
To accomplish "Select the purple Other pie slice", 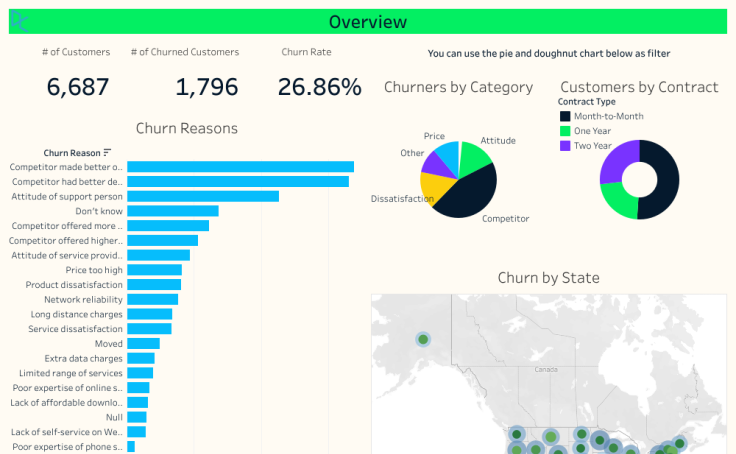I will tap(435, 161).
